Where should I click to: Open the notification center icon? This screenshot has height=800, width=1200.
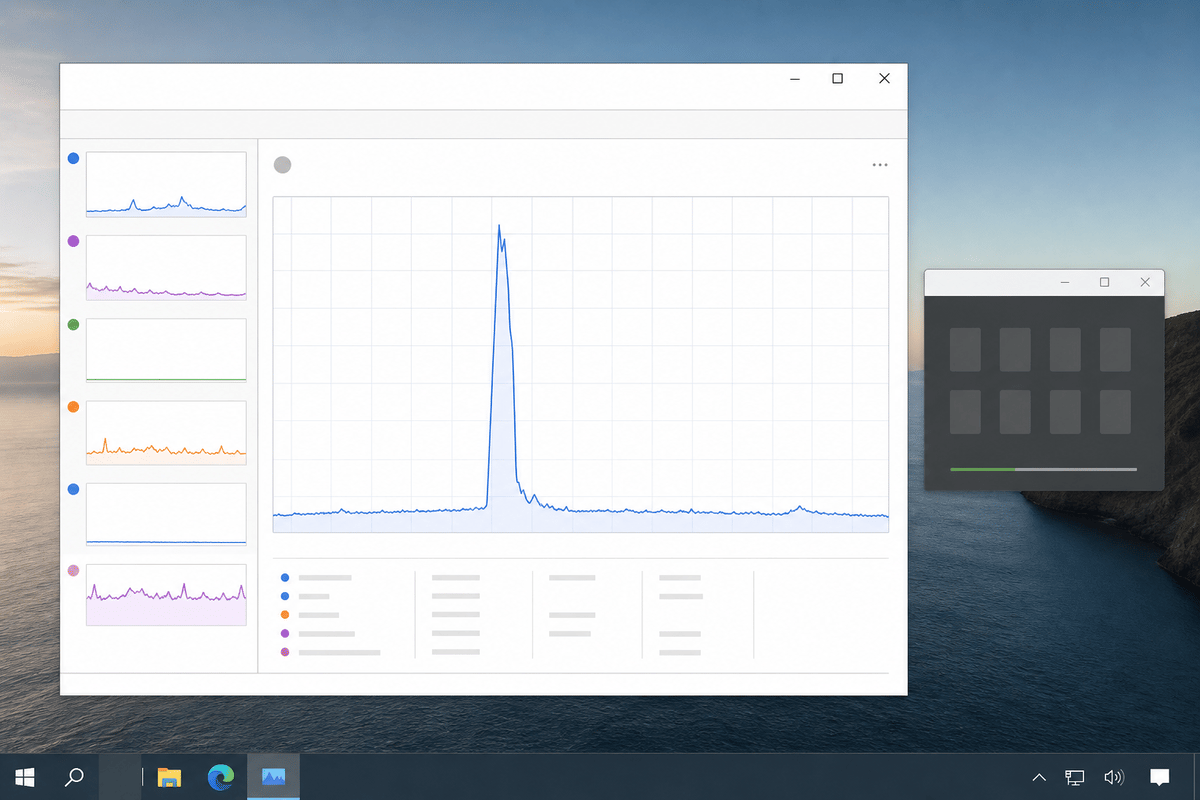1160,777
